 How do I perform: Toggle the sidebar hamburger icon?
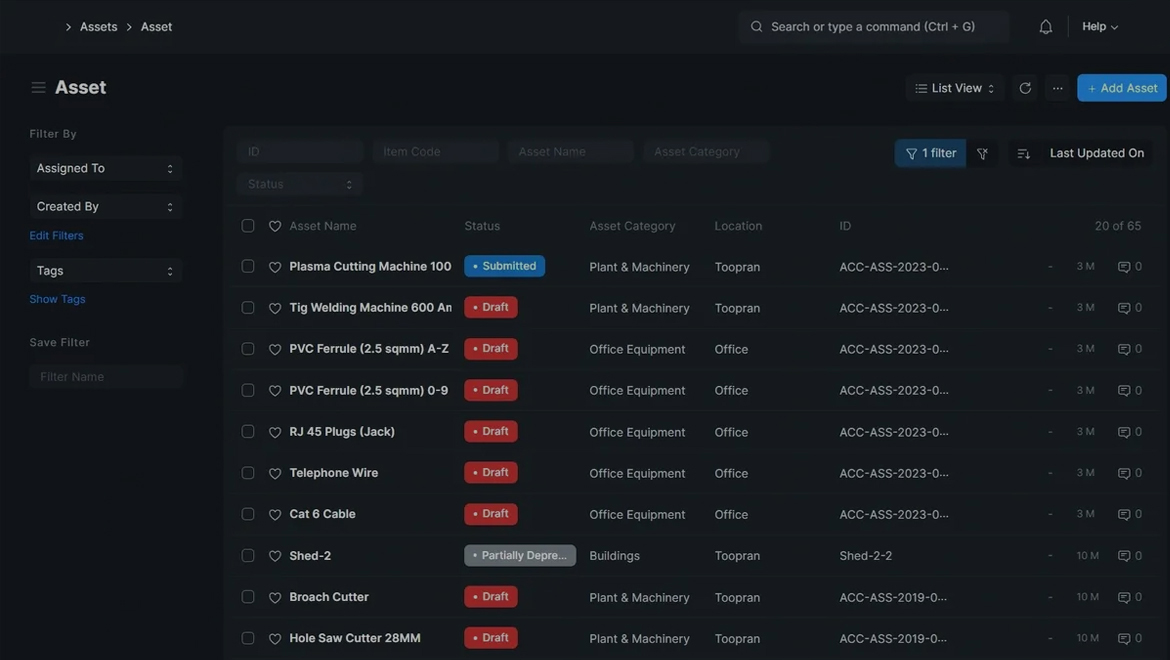[38, 88]
